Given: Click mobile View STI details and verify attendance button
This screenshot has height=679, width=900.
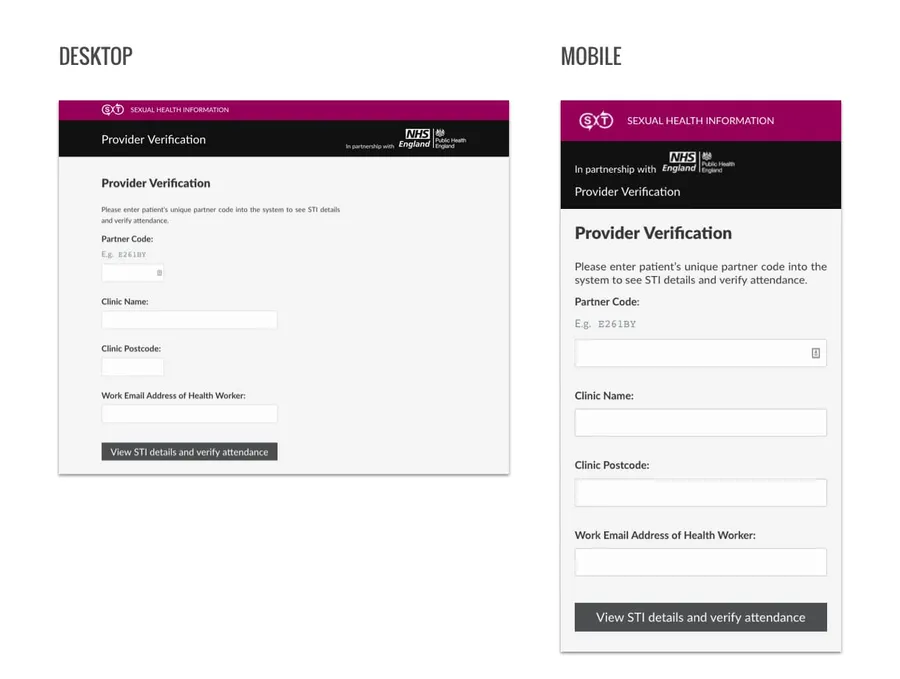Looking at the screenshot, I should (700, 617).
